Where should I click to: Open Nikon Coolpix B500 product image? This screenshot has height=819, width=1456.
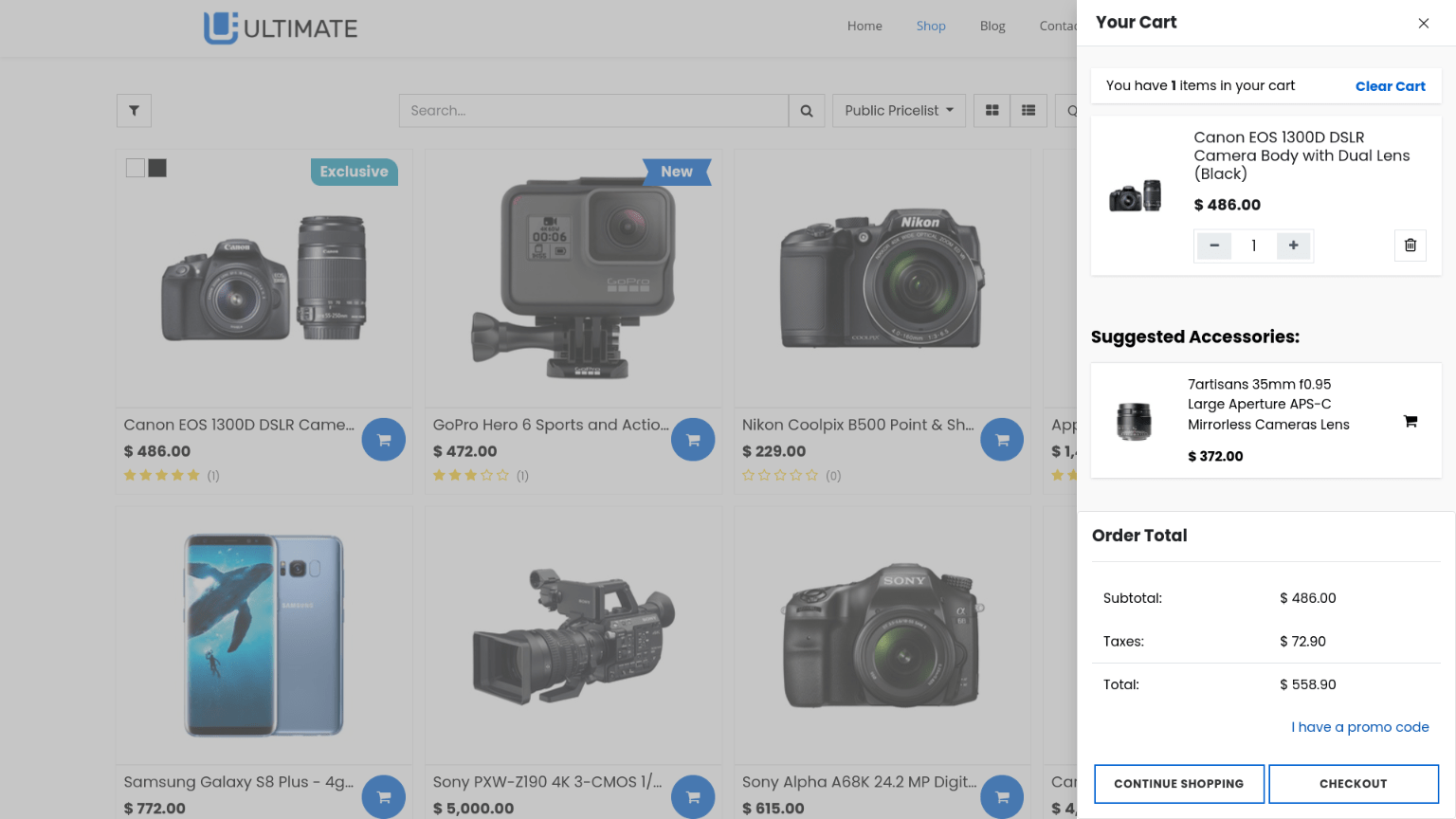pos(883,279)
